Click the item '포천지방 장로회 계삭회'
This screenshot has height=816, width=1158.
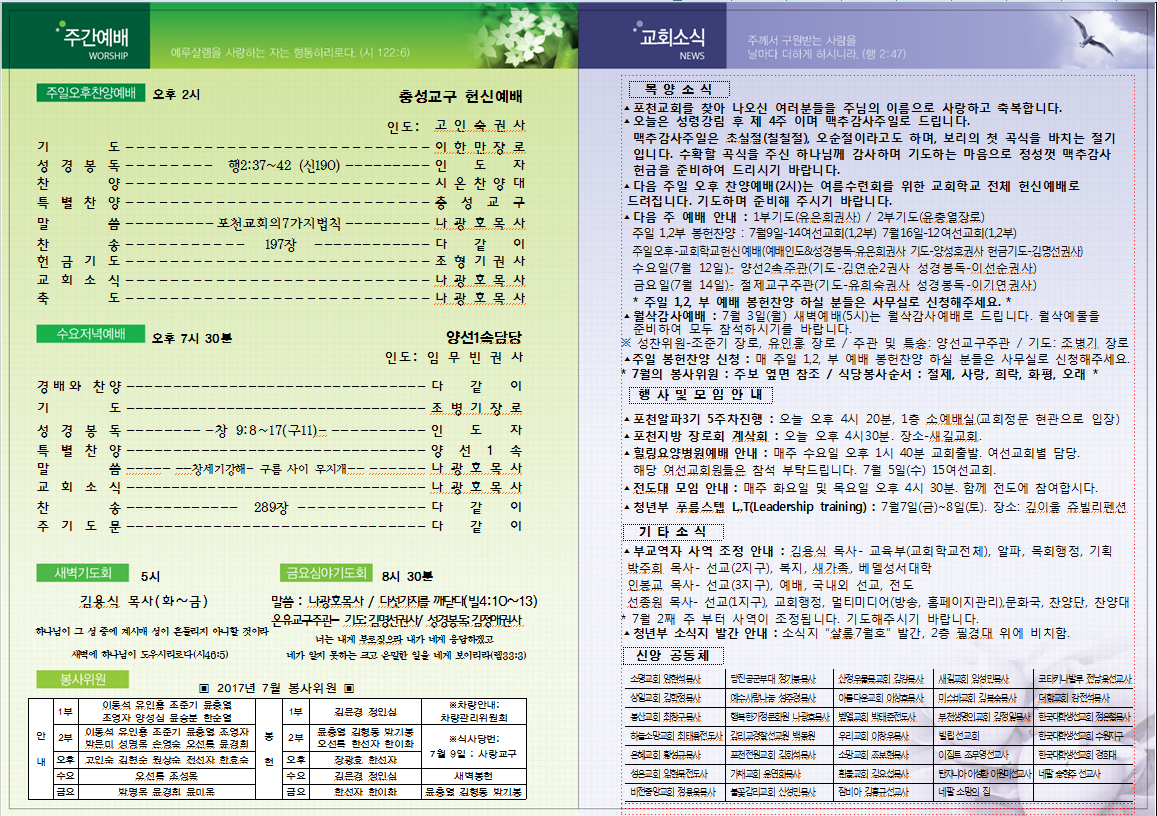[x=700, y=436]
